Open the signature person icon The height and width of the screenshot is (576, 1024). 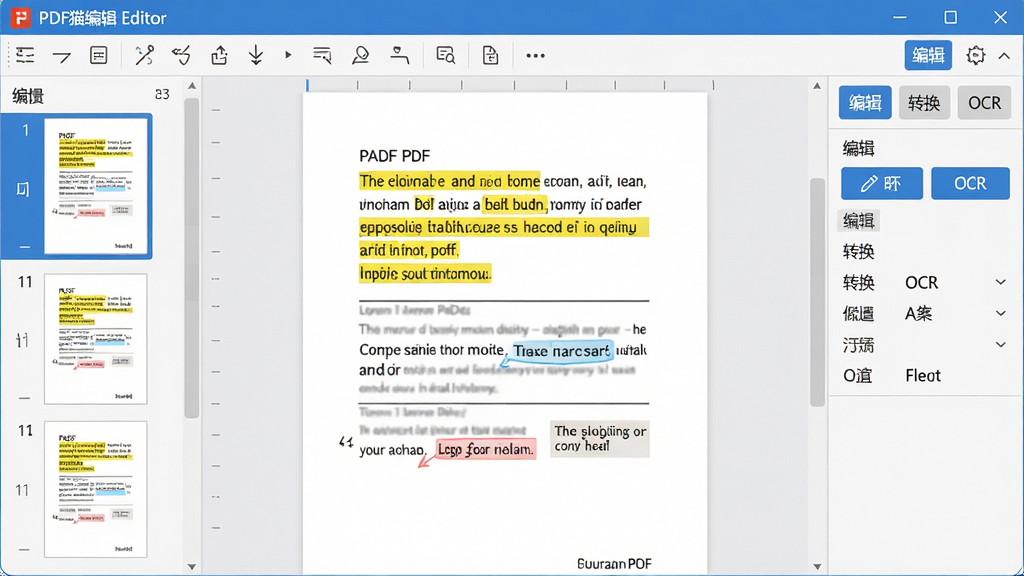click(399, 56)
